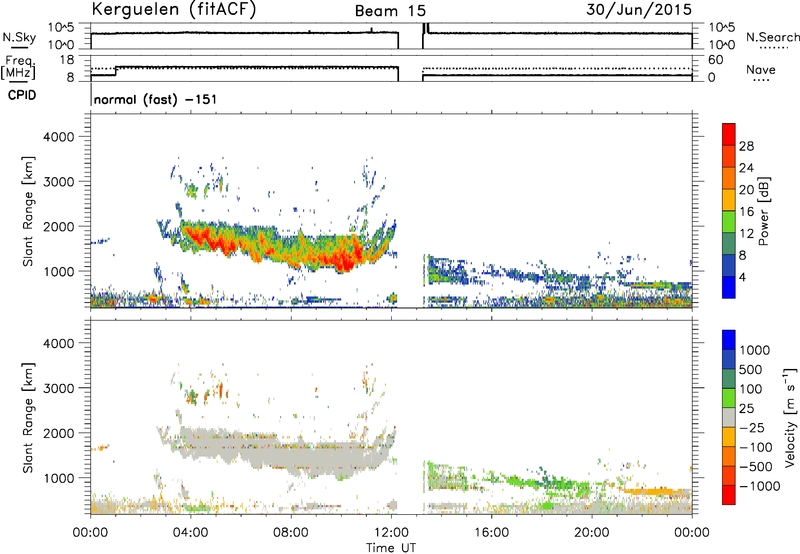Click the "16" label on power scale
Screen dimensions: 800x554
[x=746, y=212]
